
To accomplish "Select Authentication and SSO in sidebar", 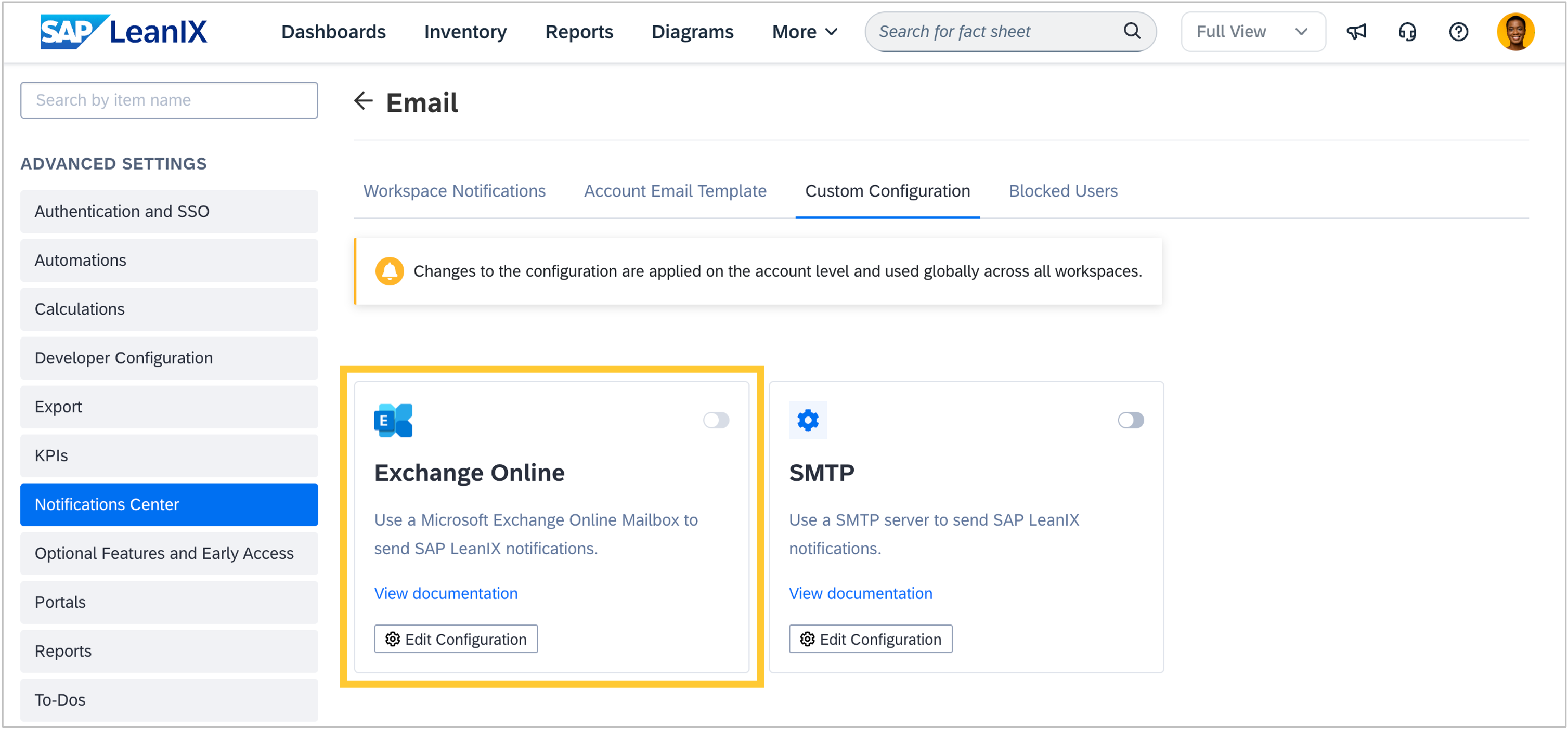I will (x=169, y=211).
